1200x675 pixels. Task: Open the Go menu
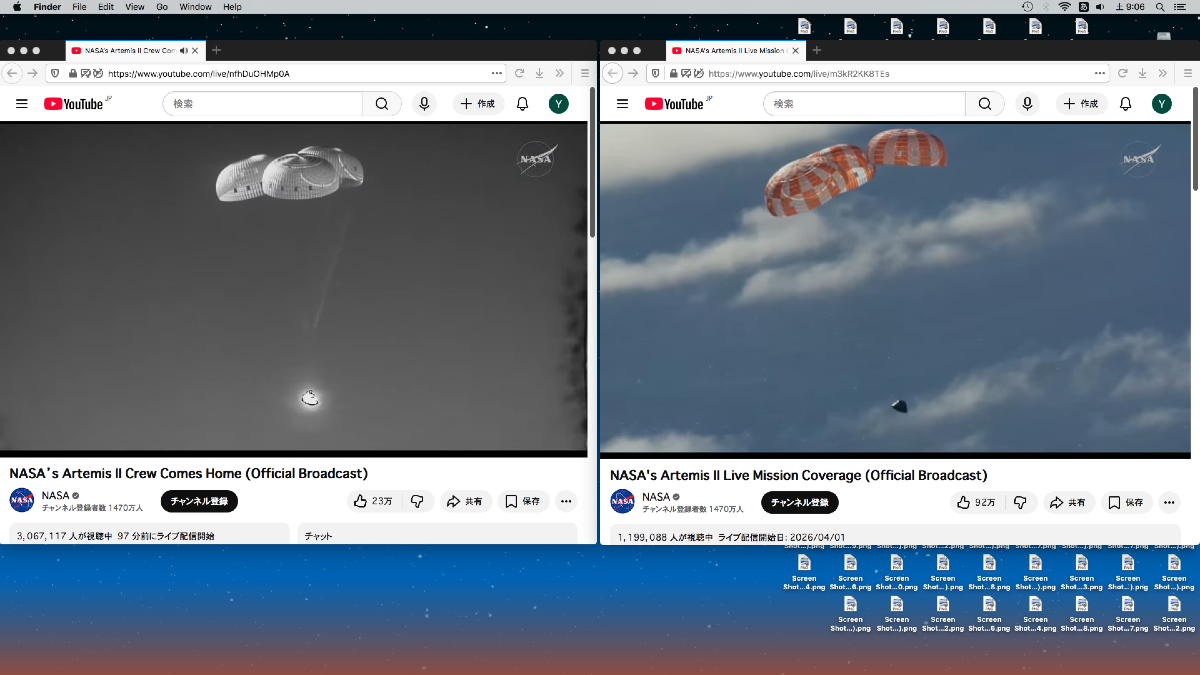tap(162, 7)
